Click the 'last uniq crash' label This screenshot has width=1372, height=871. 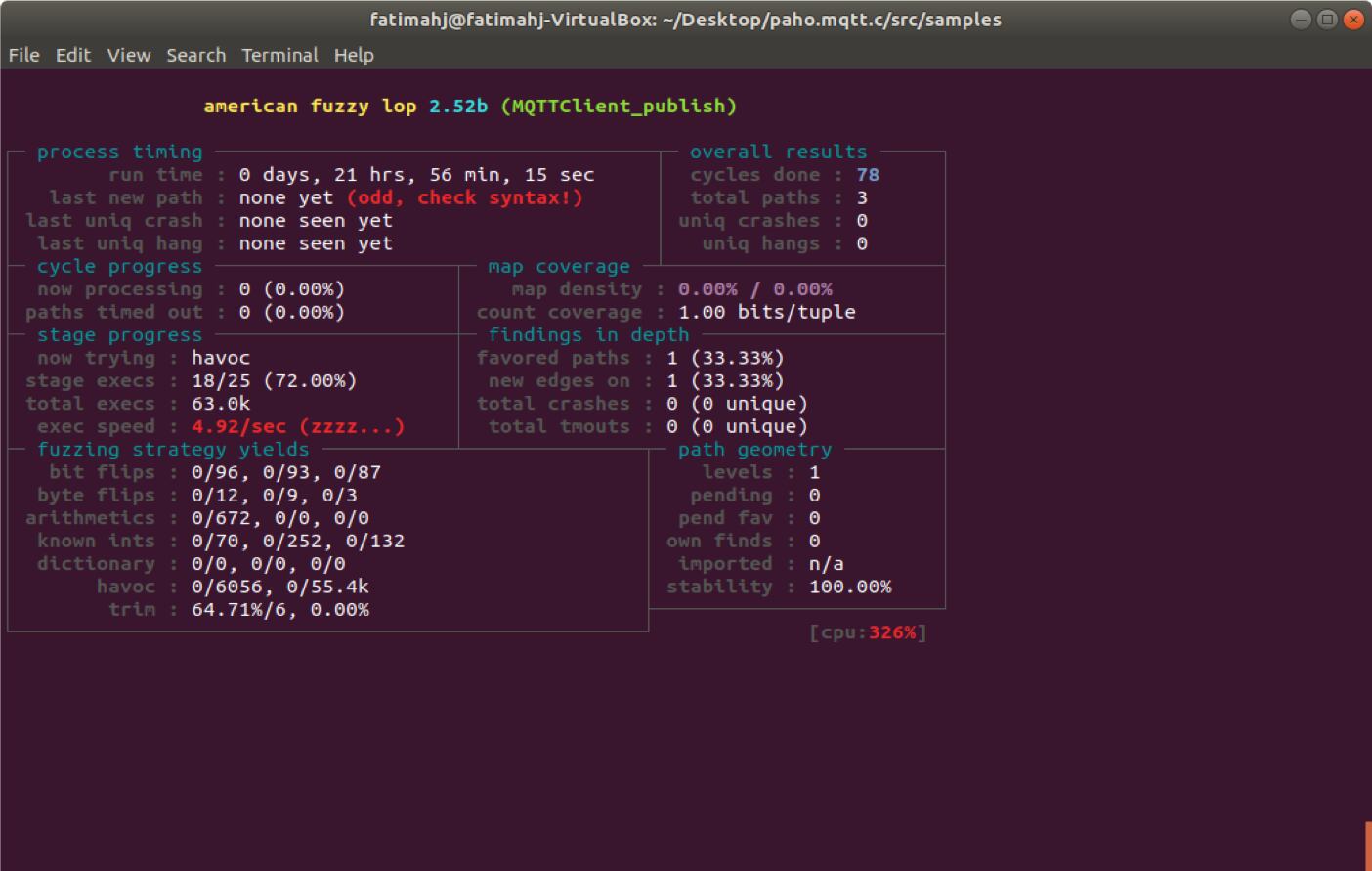click(x=113, y=221)
